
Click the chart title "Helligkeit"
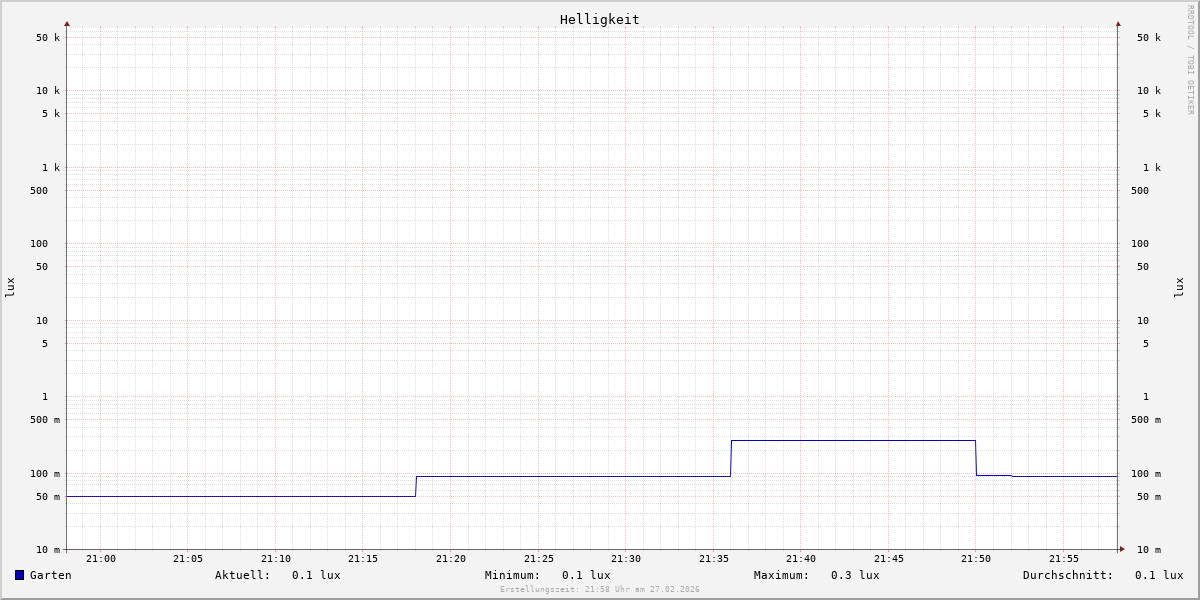coord(600,19)
